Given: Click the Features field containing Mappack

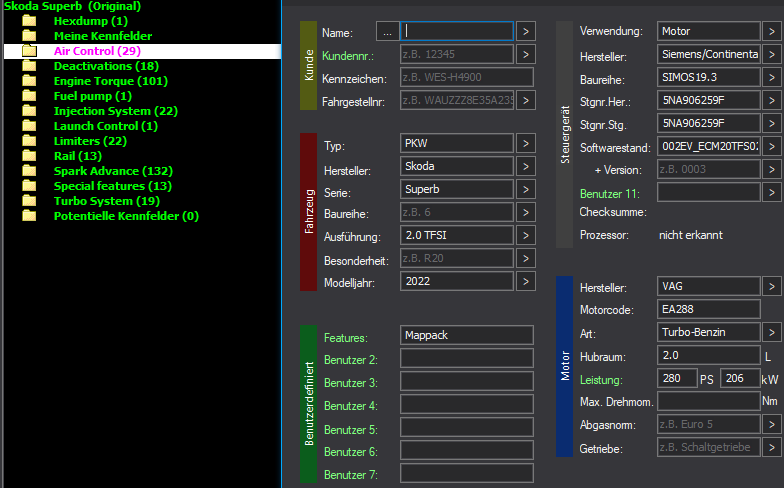Looking at the screenshot, I should point(466,335).
